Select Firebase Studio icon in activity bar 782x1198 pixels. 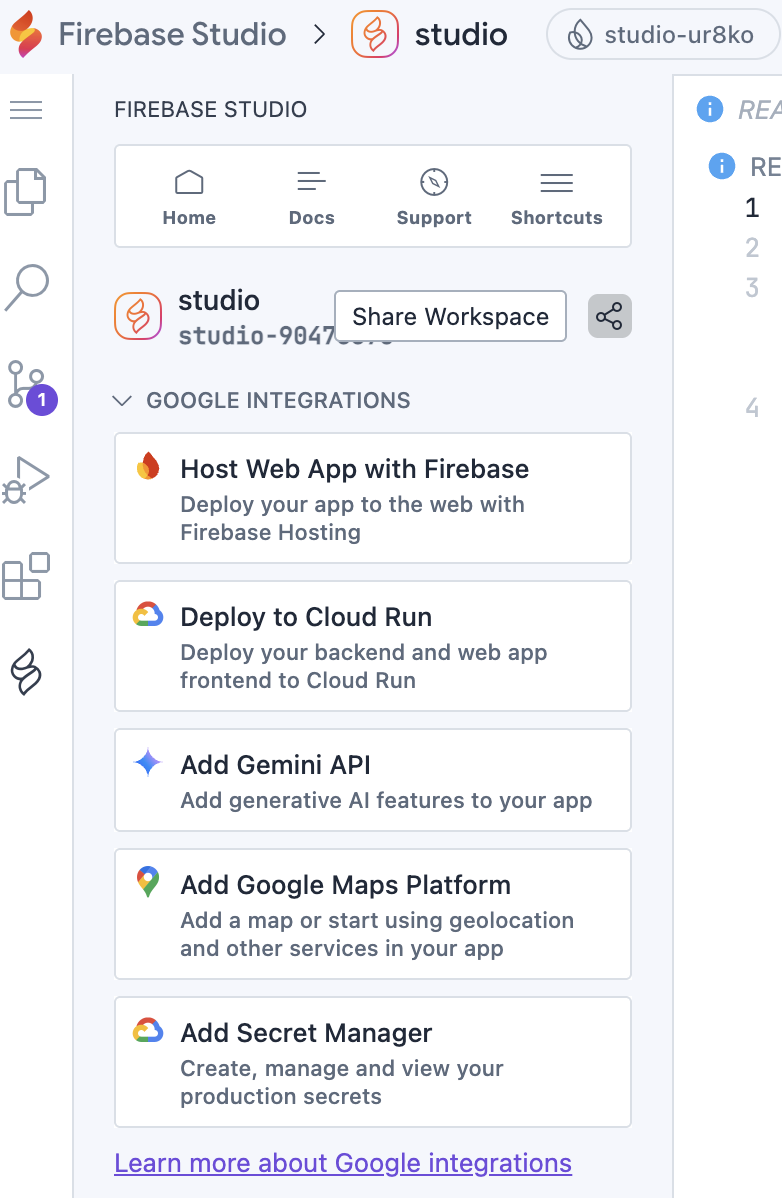click(26, 672)
